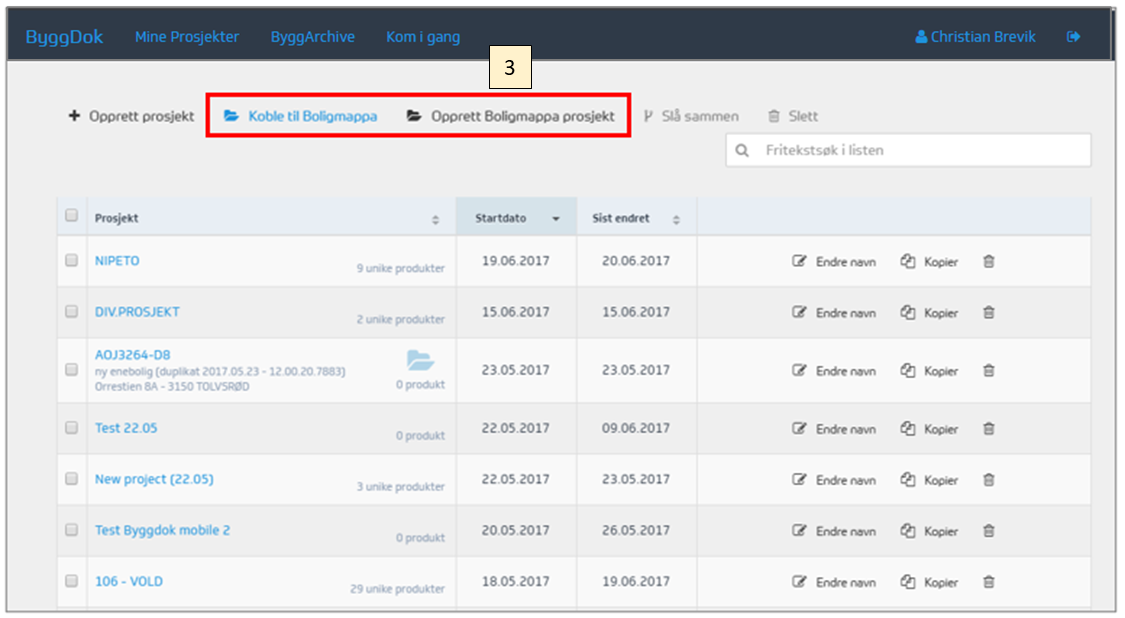Open the AOJ3264-D8 project link

point(132,355)
